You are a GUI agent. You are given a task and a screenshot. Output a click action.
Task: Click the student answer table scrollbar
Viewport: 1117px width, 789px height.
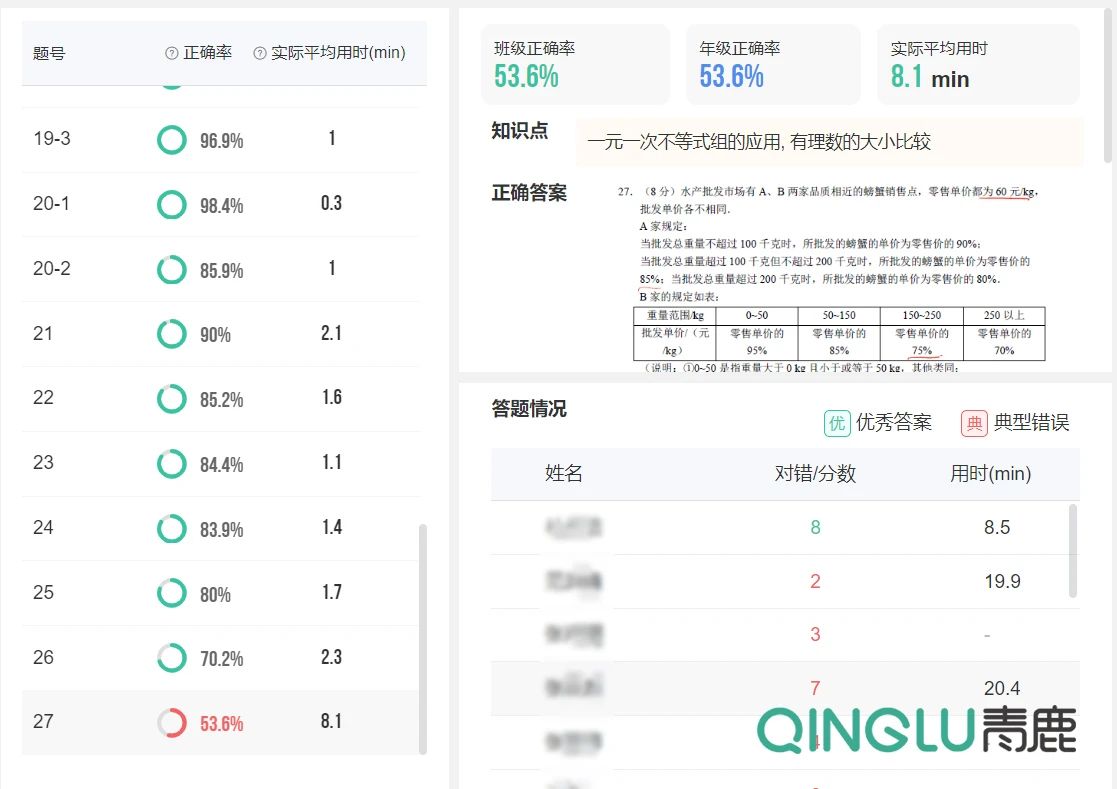point(1074,550)
